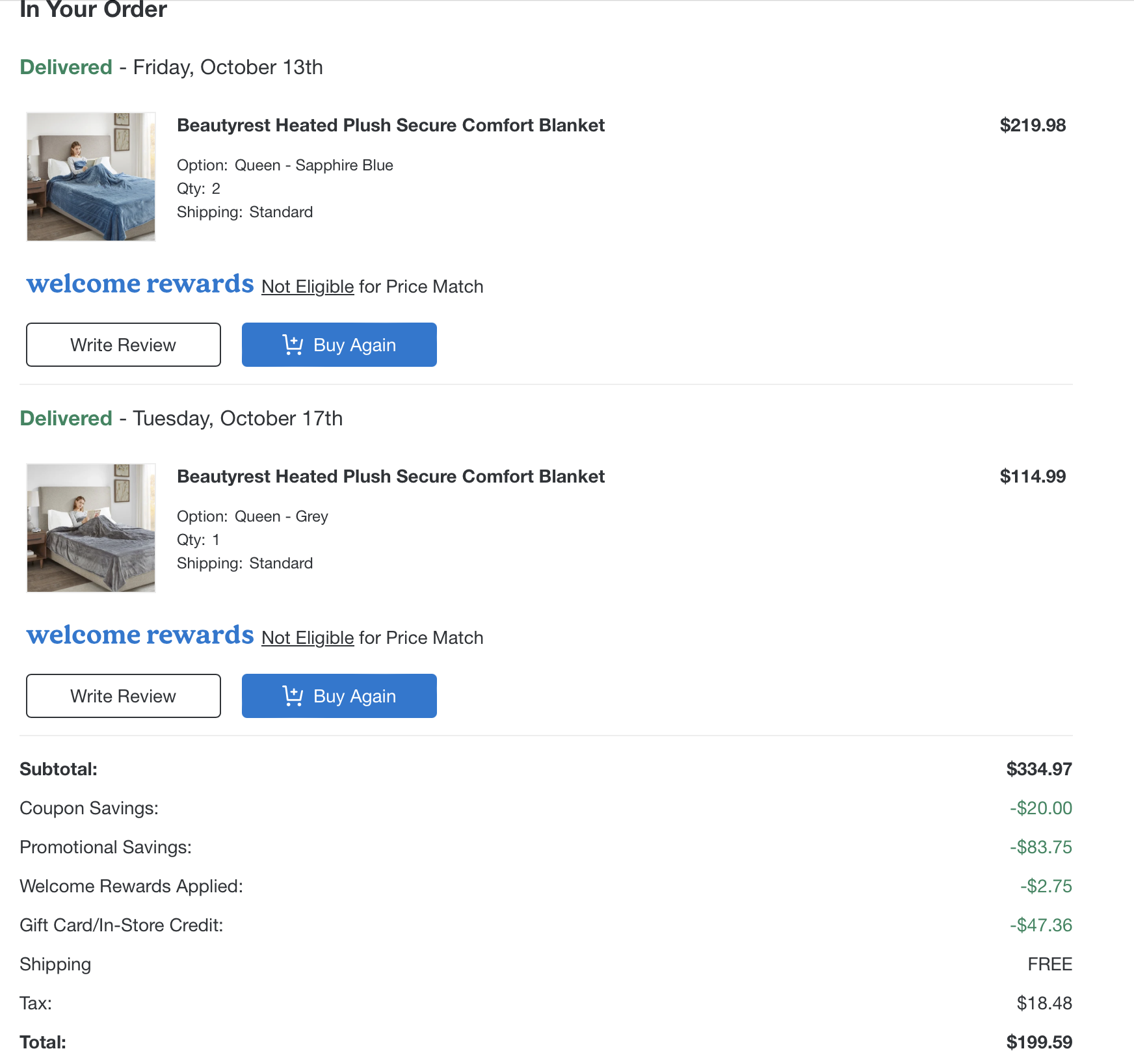Click welcome rewards logo for the second item
The width and height of the screenshot is (1134, 1064).
[x=140, y=635]
